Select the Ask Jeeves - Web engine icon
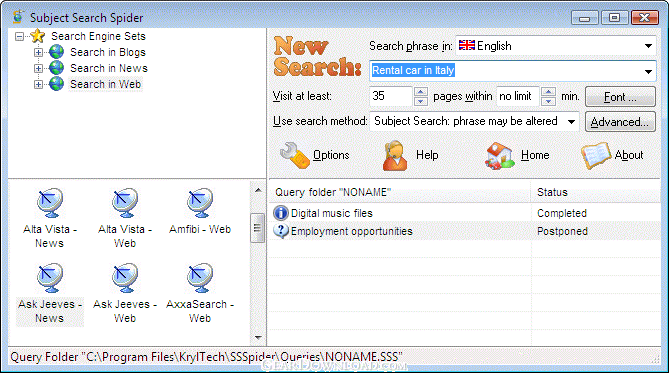This screenshot has width=669, height=373. [125, 278]
